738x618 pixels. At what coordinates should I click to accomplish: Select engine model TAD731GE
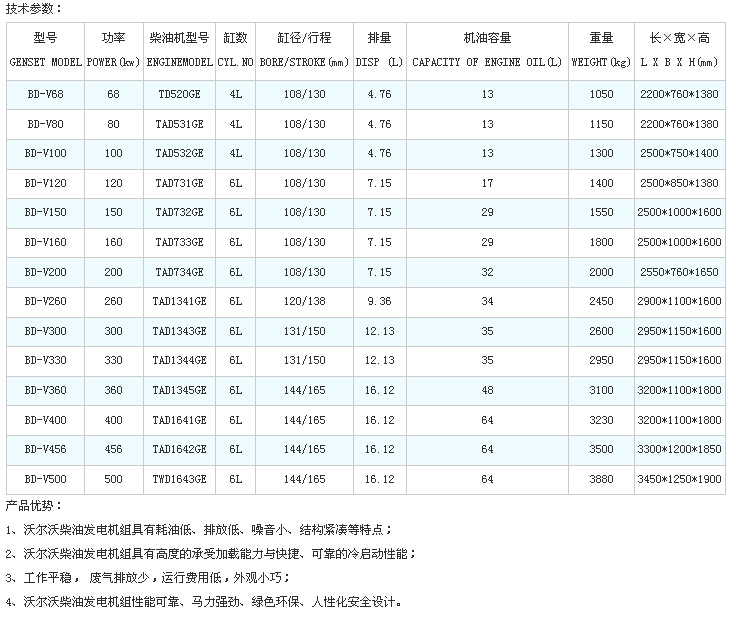pyautogui.click(x=179, y=184)
